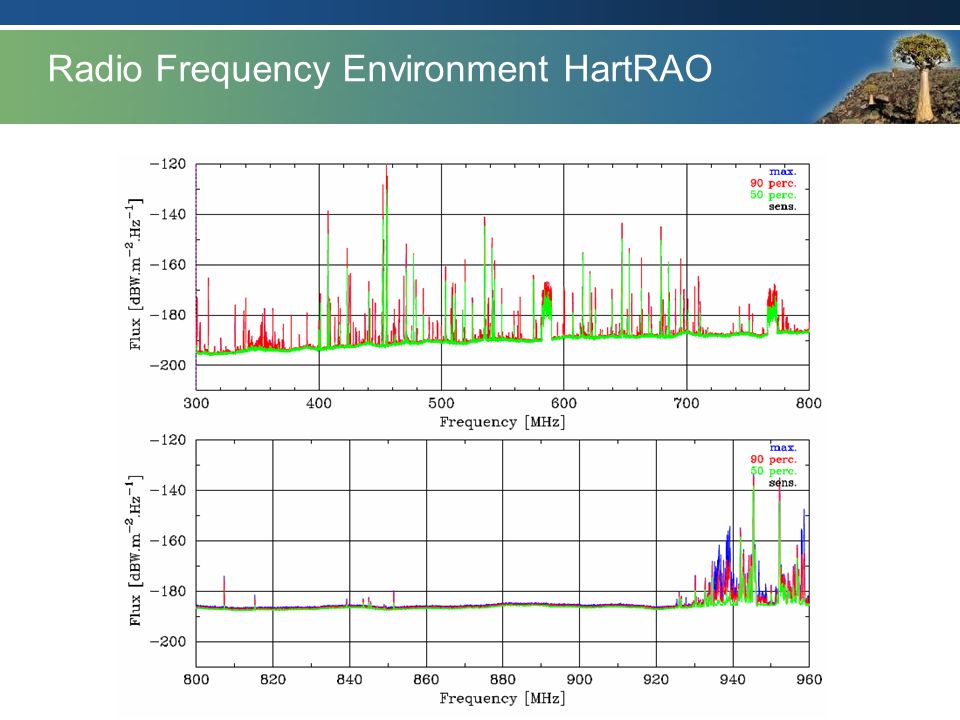Click the "900" frequency tick label
The image size is (960, 720).
[x=579, y=679]
